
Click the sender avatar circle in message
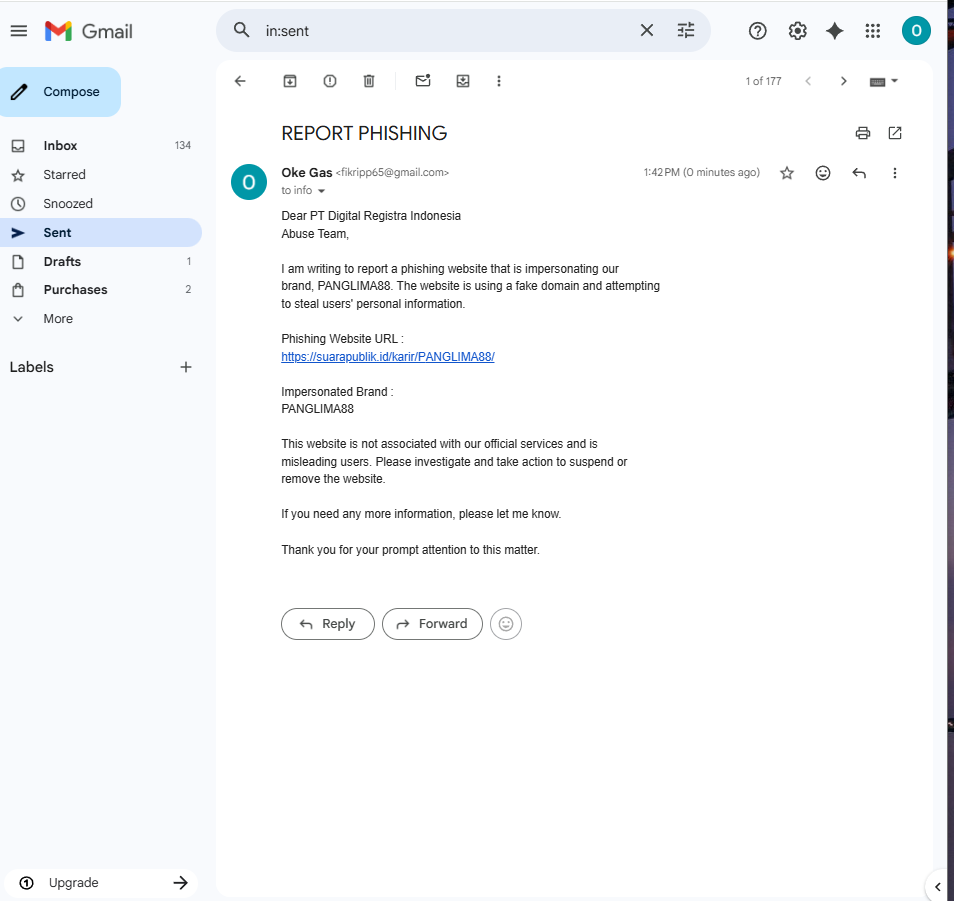249,182
